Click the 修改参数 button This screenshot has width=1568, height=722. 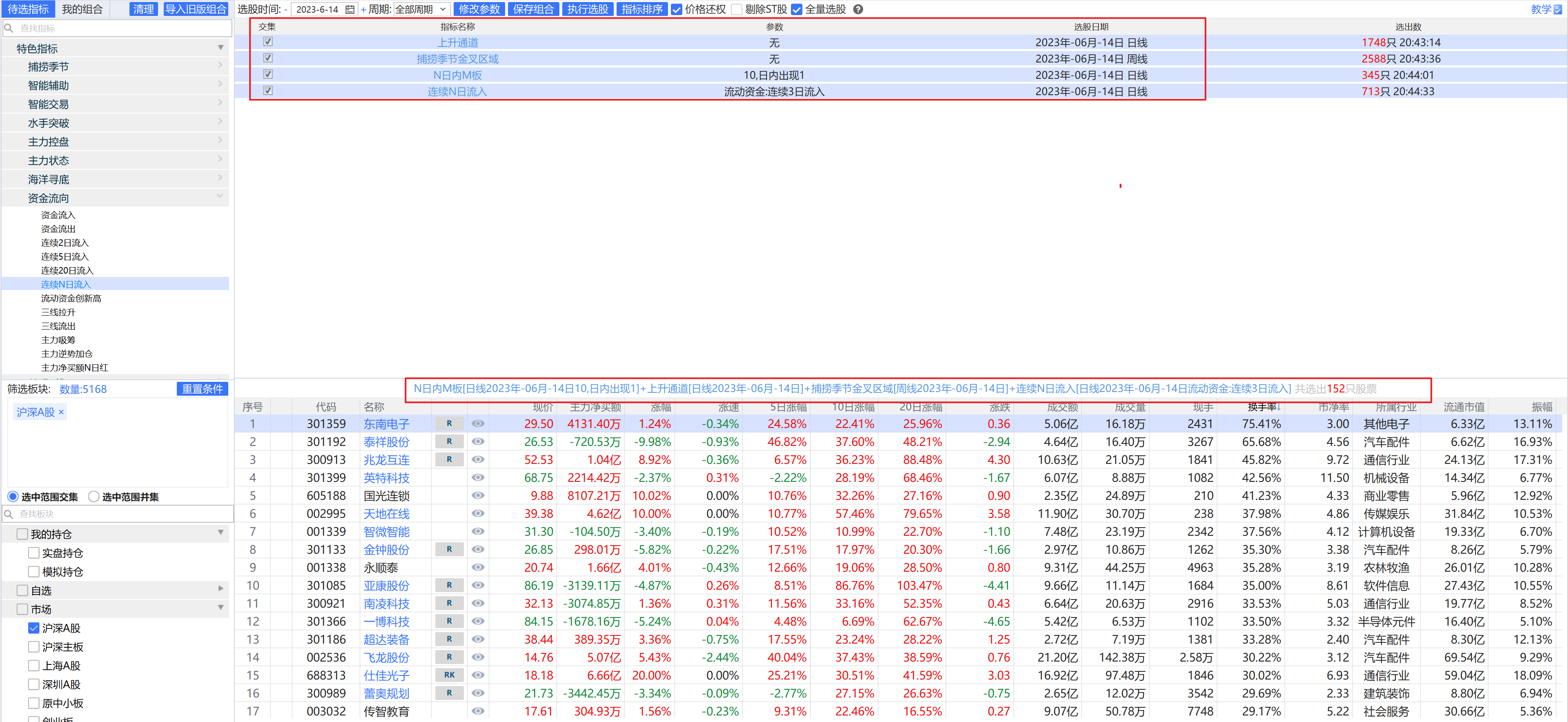(x=479, y=9)
